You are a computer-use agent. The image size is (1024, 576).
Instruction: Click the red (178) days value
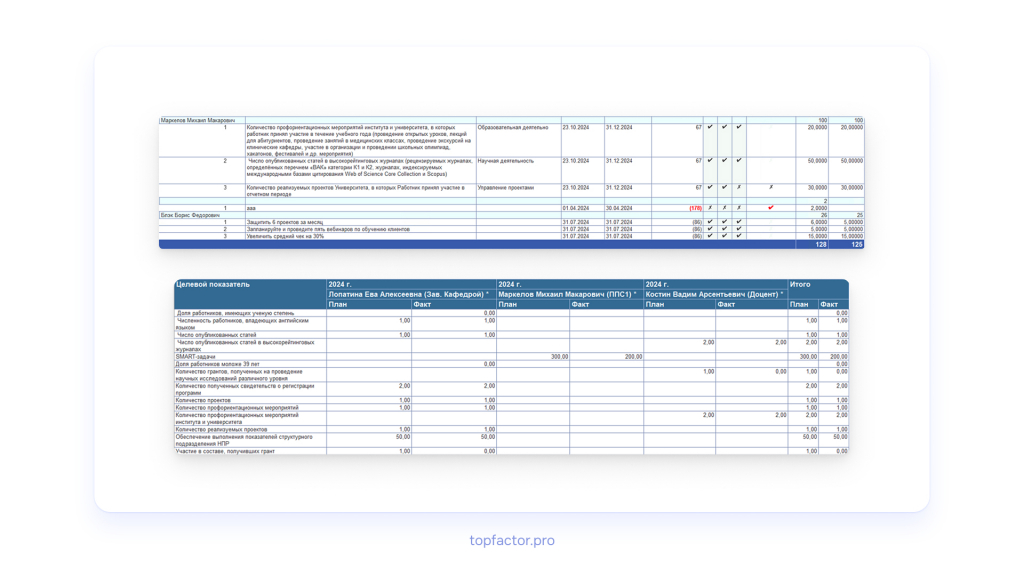[x=696, y=208]
